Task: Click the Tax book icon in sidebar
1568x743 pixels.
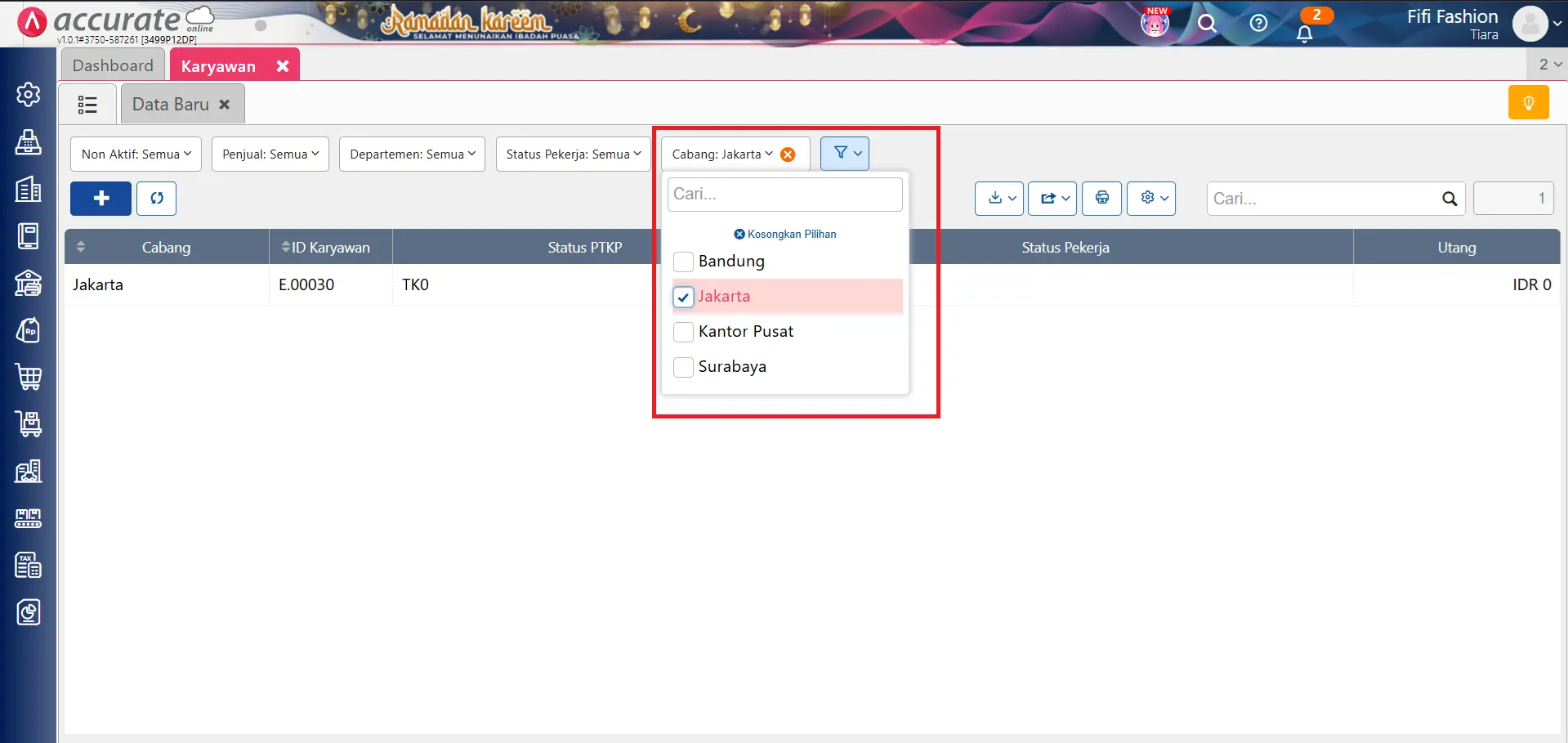Action: [29, 565]
